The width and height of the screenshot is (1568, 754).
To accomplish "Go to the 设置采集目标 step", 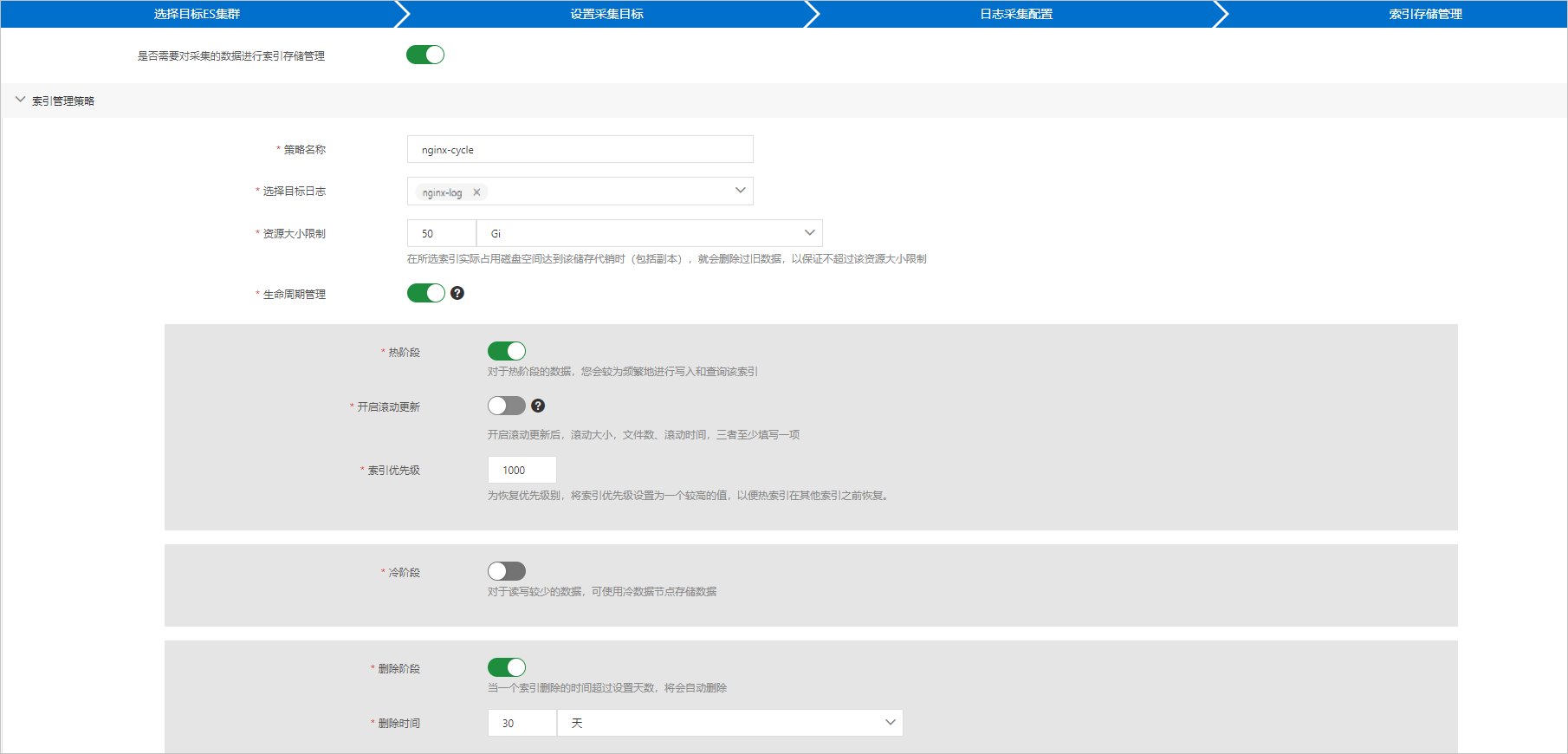I will click(x=606, y=14).
